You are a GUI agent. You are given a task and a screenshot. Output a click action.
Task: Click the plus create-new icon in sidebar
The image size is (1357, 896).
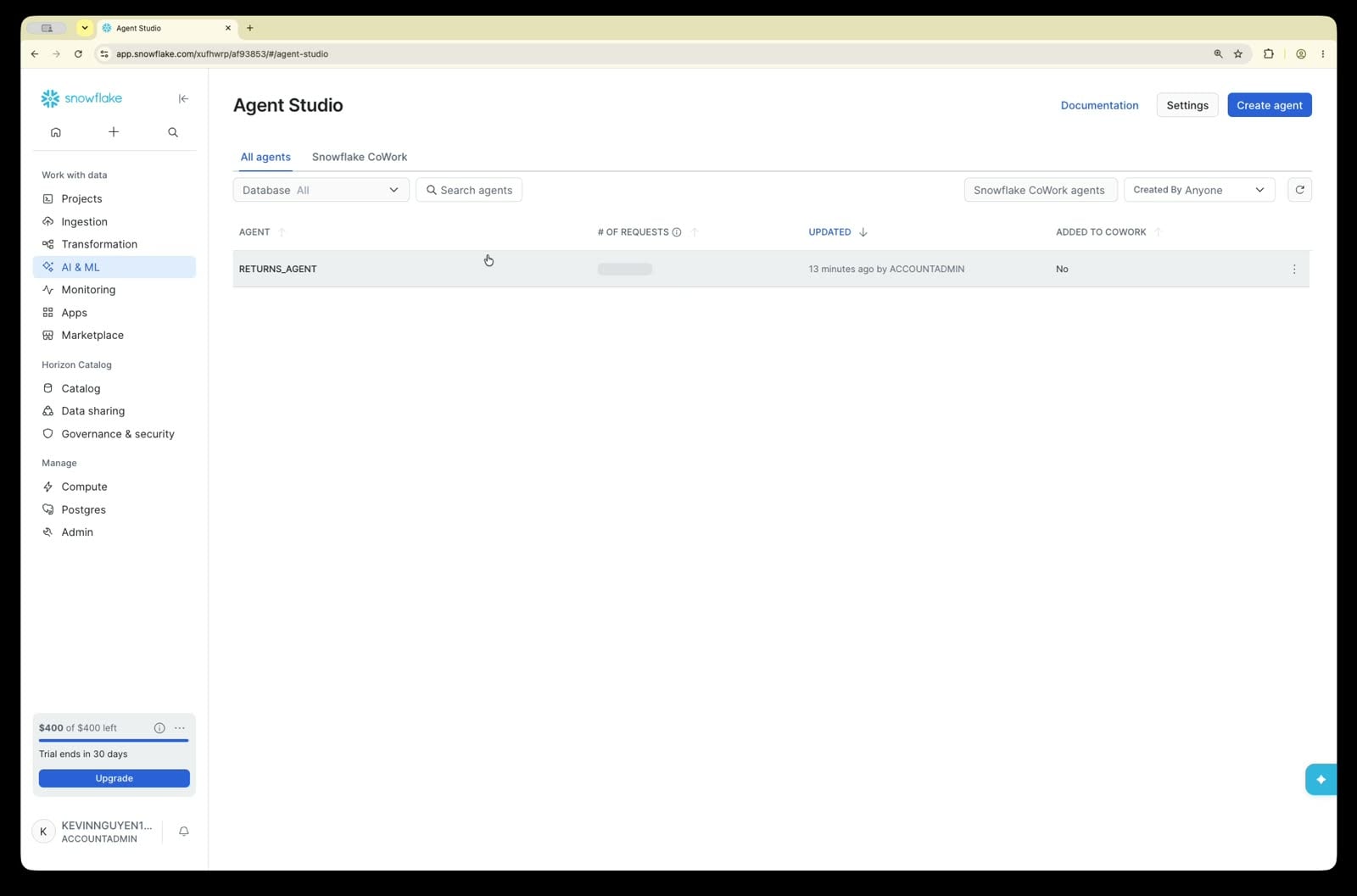pos(114,132)
